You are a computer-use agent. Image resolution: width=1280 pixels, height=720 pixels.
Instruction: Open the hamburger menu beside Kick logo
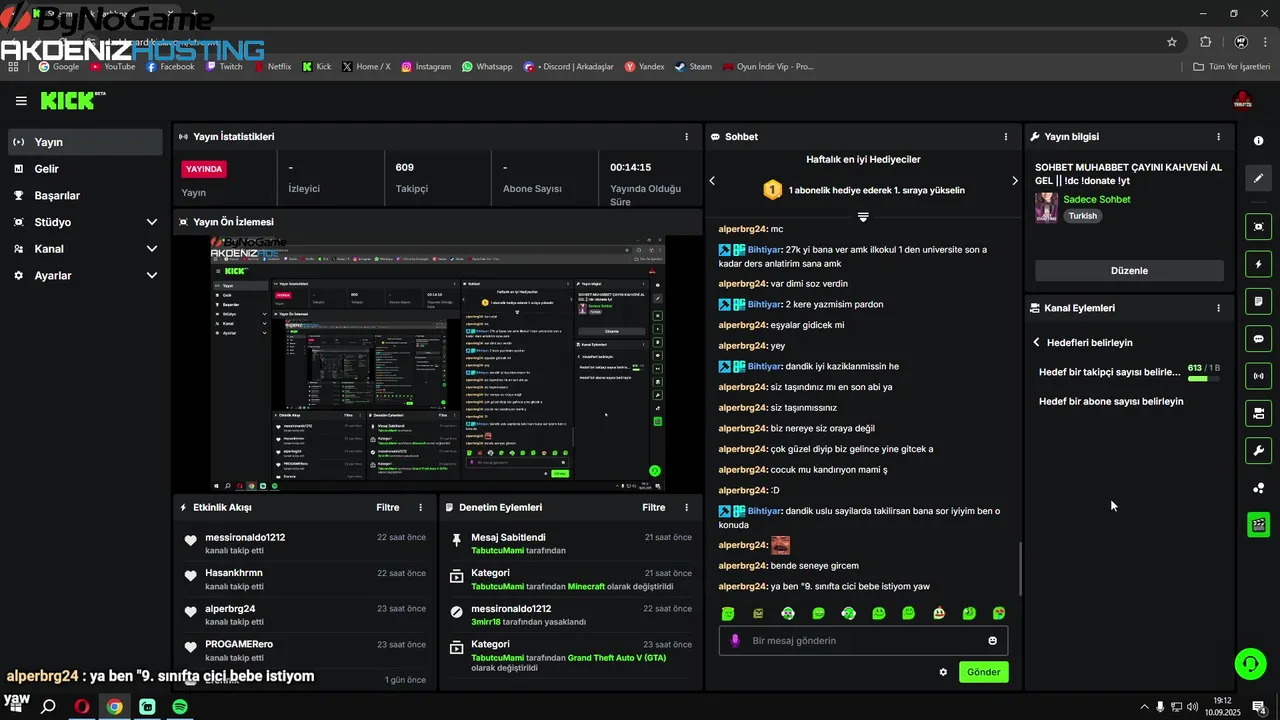(21, 101)
